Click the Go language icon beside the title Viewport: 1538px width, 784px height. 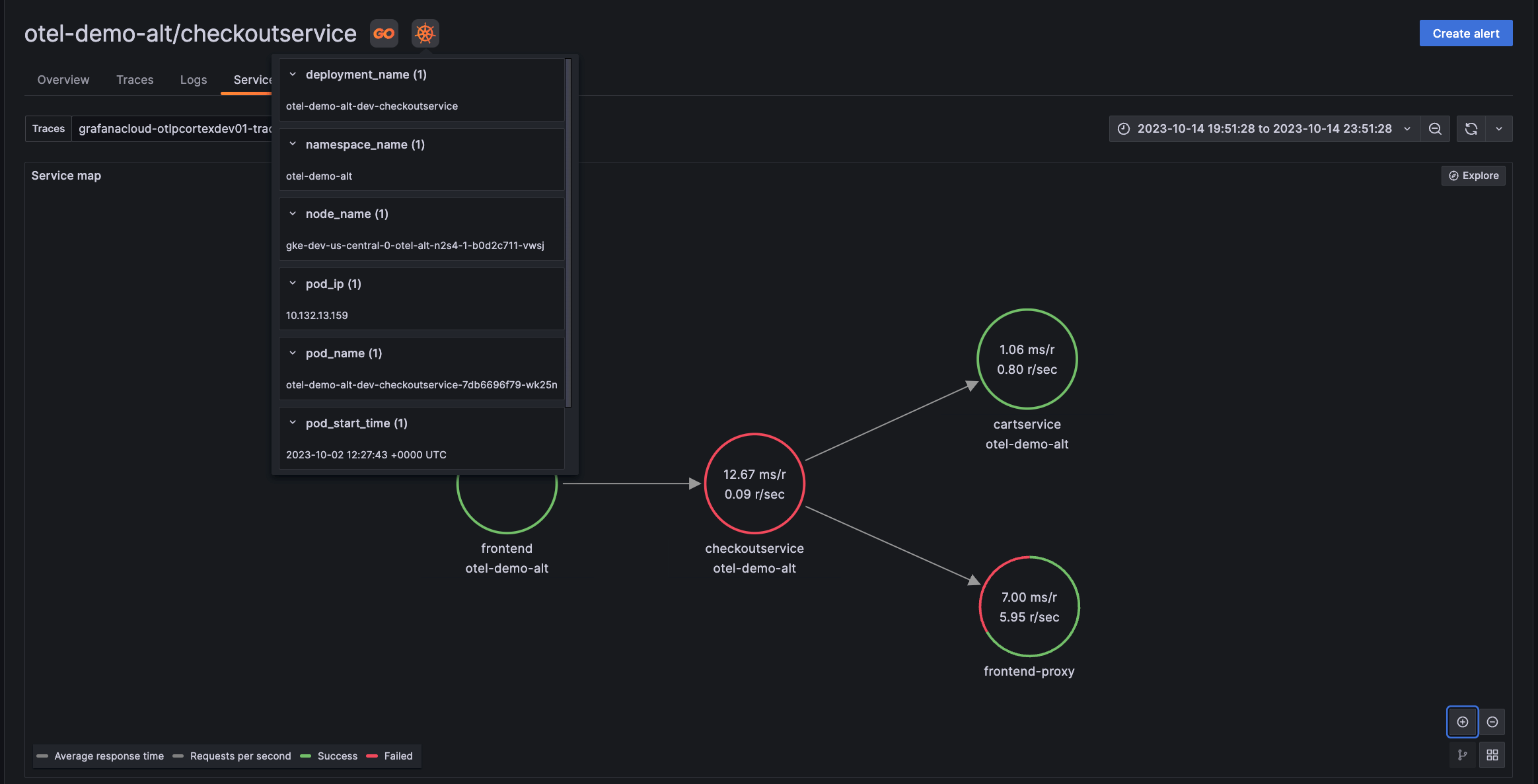click(383, 33)
